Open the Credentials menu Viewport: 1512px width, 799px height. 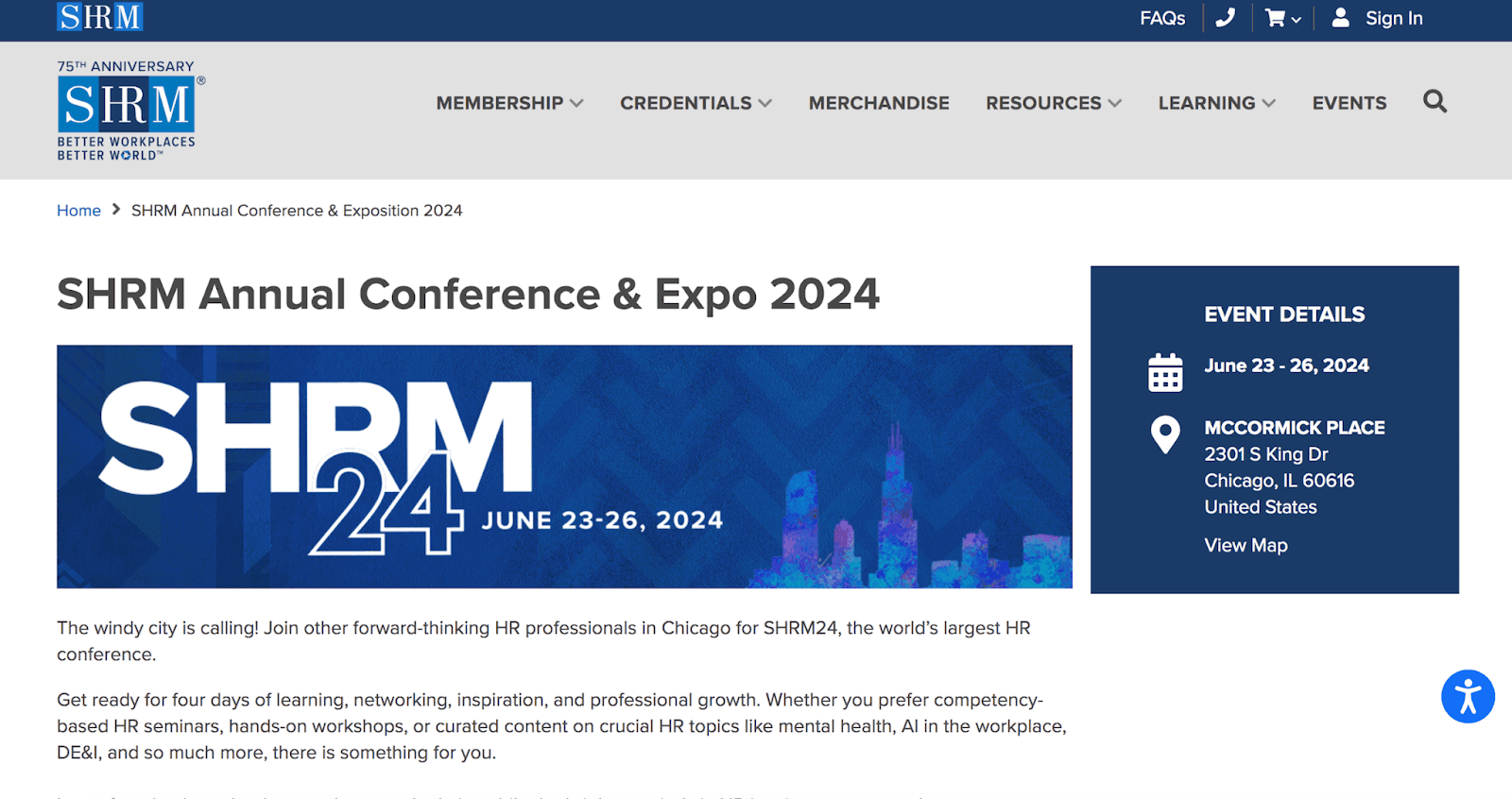point(686,103)
